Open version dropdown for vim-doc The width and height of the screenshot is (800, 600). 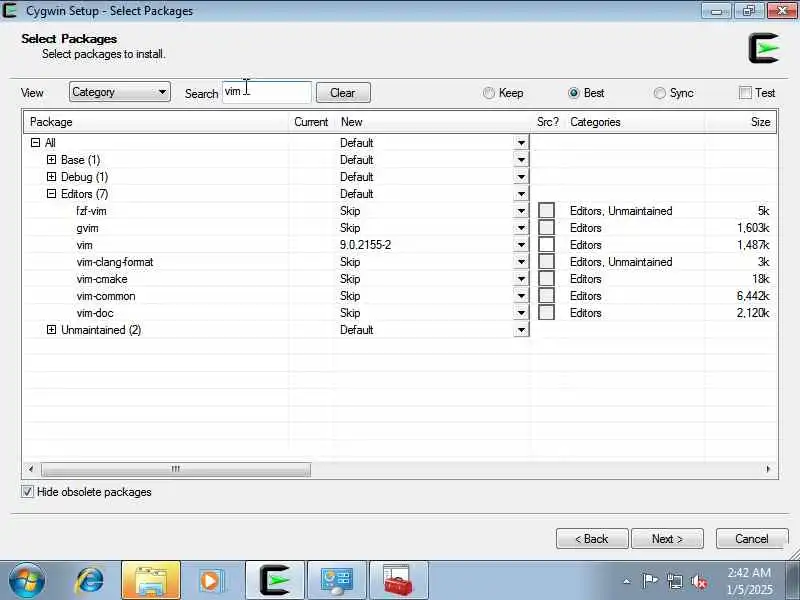pyautogui.click(x=521, y=313)
